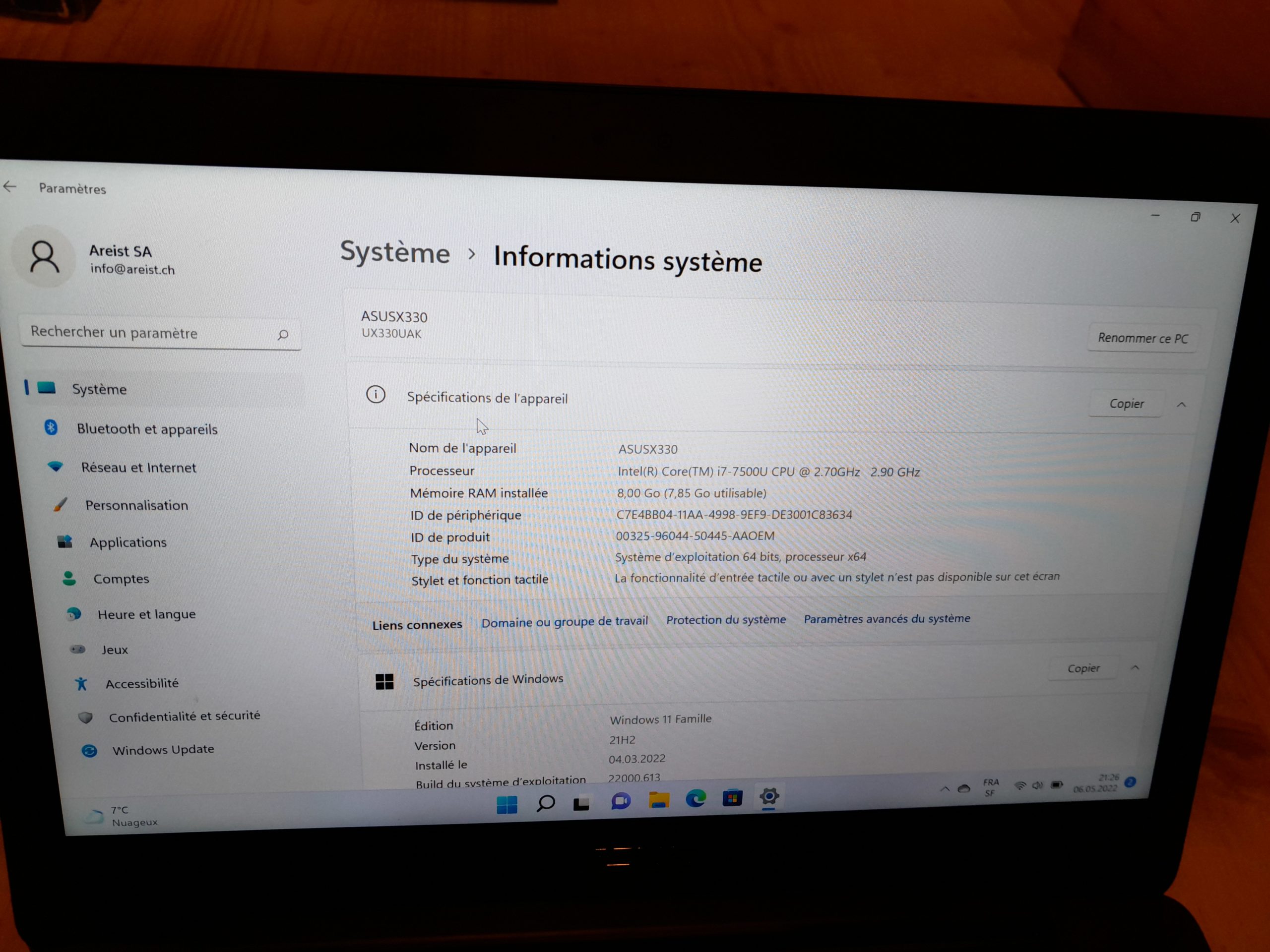Open Protection du système link
1270x952 pixels.
tap(726, 620)
